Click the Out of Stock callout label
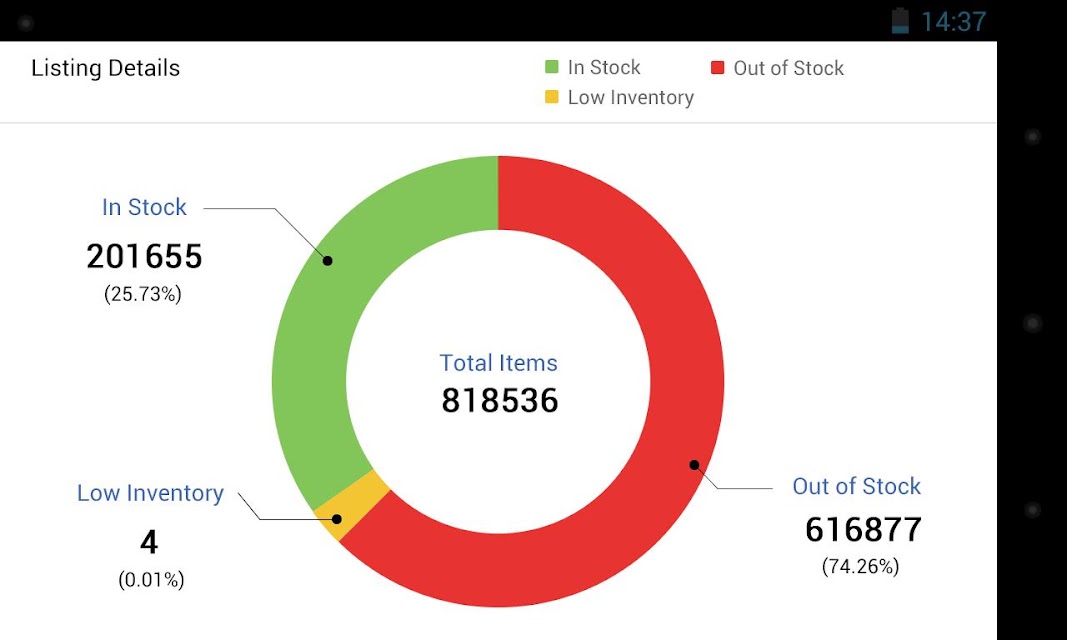The image size is (1067, 640). (856, 486)
